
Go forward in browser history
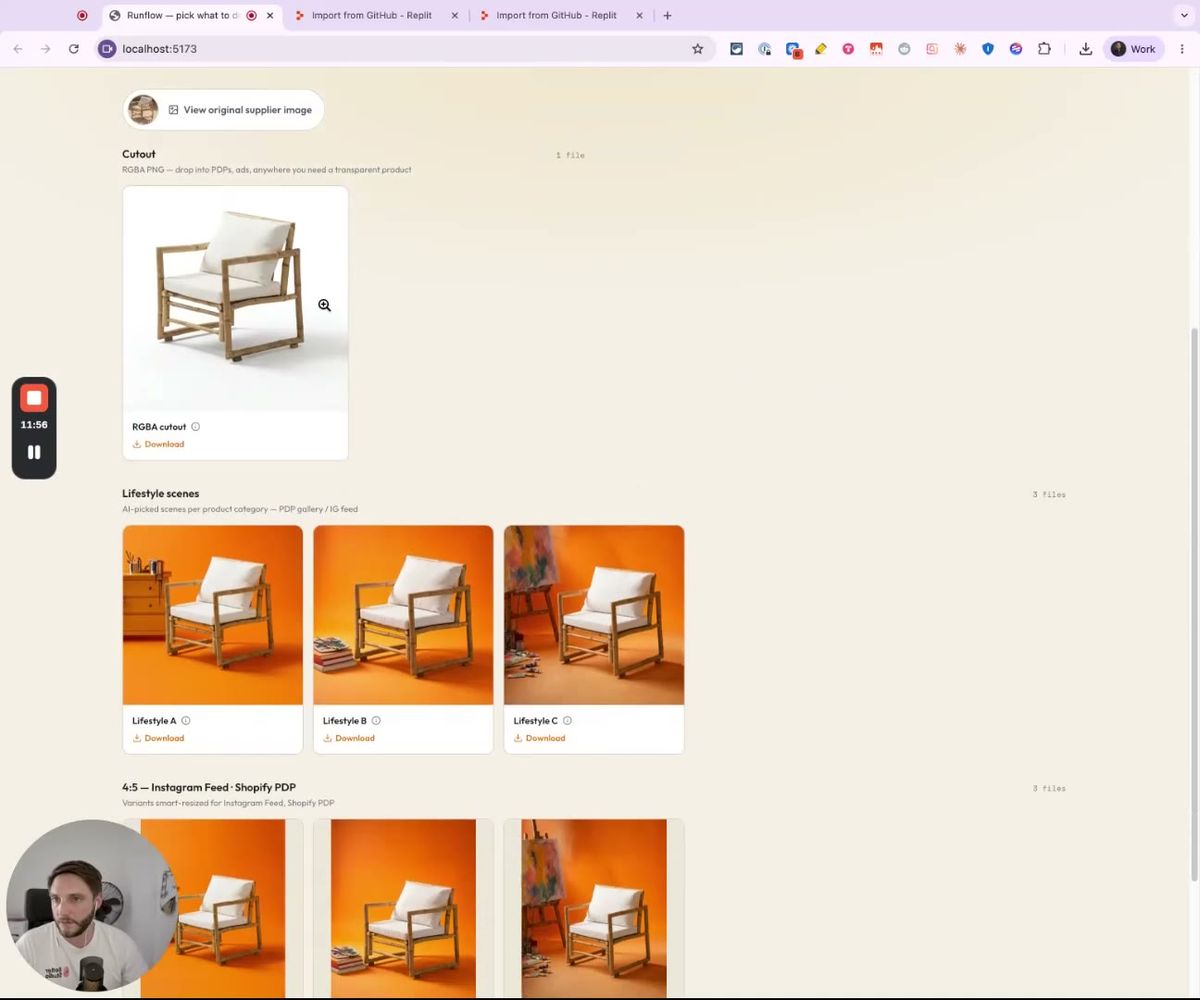pyautogui.click(x=45, y=49)
